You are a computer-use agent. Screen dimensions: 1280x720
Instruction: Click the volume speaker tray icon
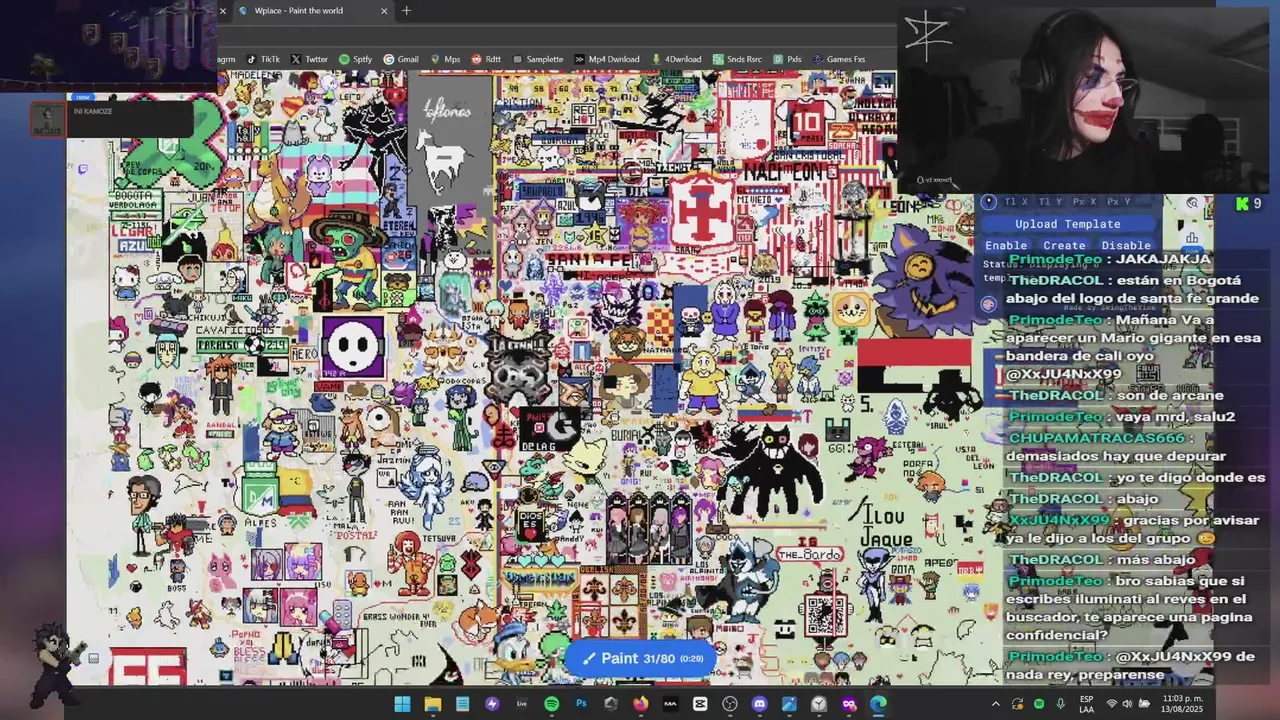coord(1129,704)
